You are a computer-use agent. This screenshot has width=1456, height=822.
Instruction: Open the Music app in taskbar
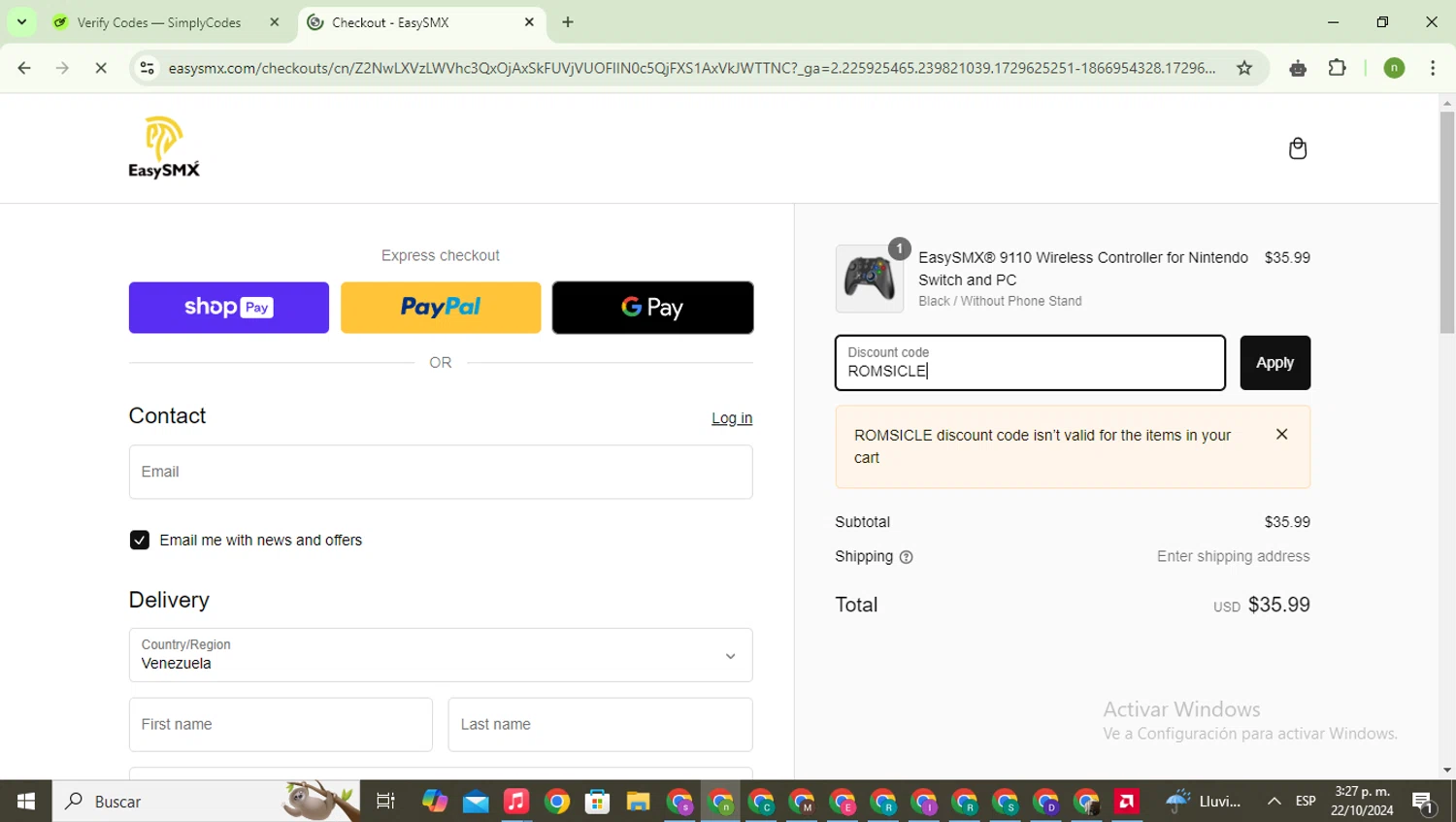tap(516, 802)
